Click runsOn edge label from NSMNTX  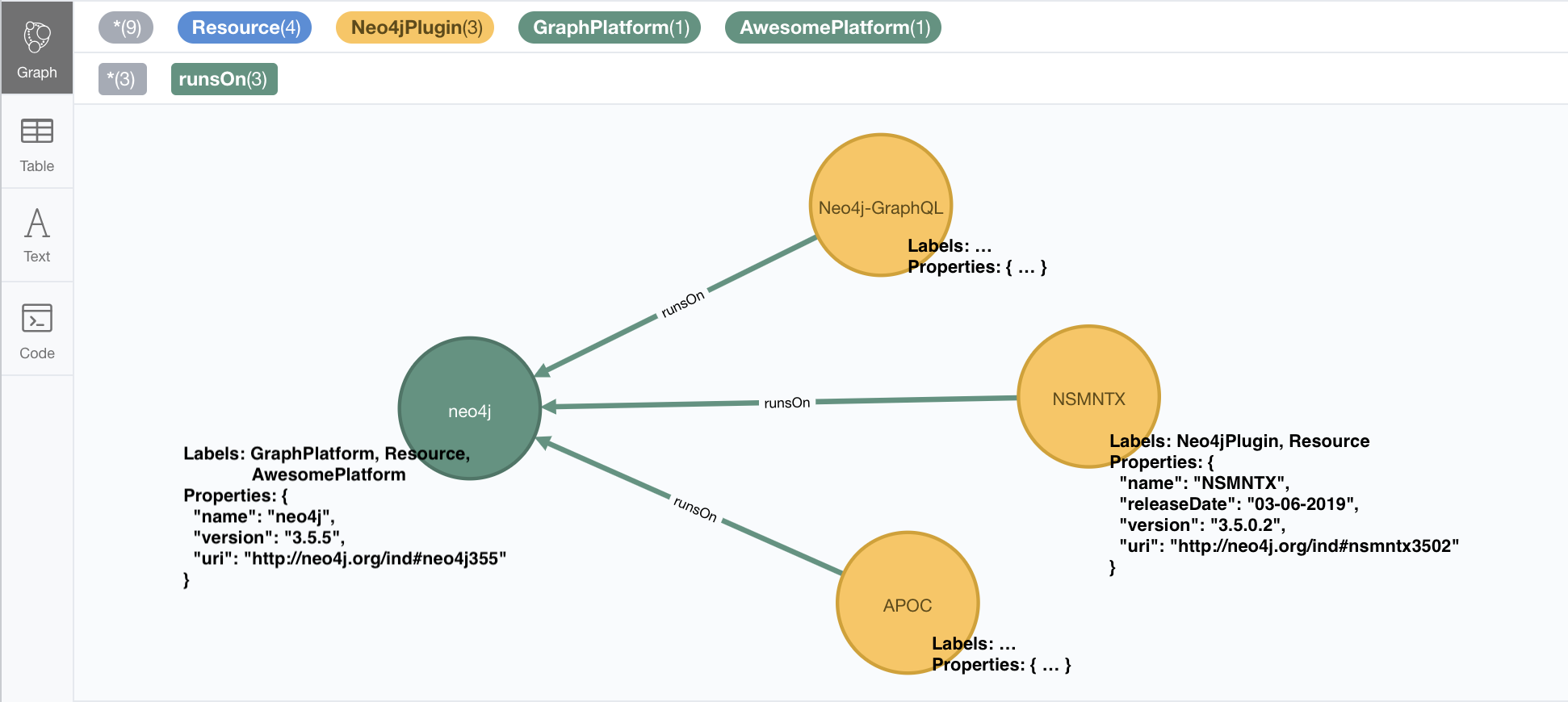787,403
